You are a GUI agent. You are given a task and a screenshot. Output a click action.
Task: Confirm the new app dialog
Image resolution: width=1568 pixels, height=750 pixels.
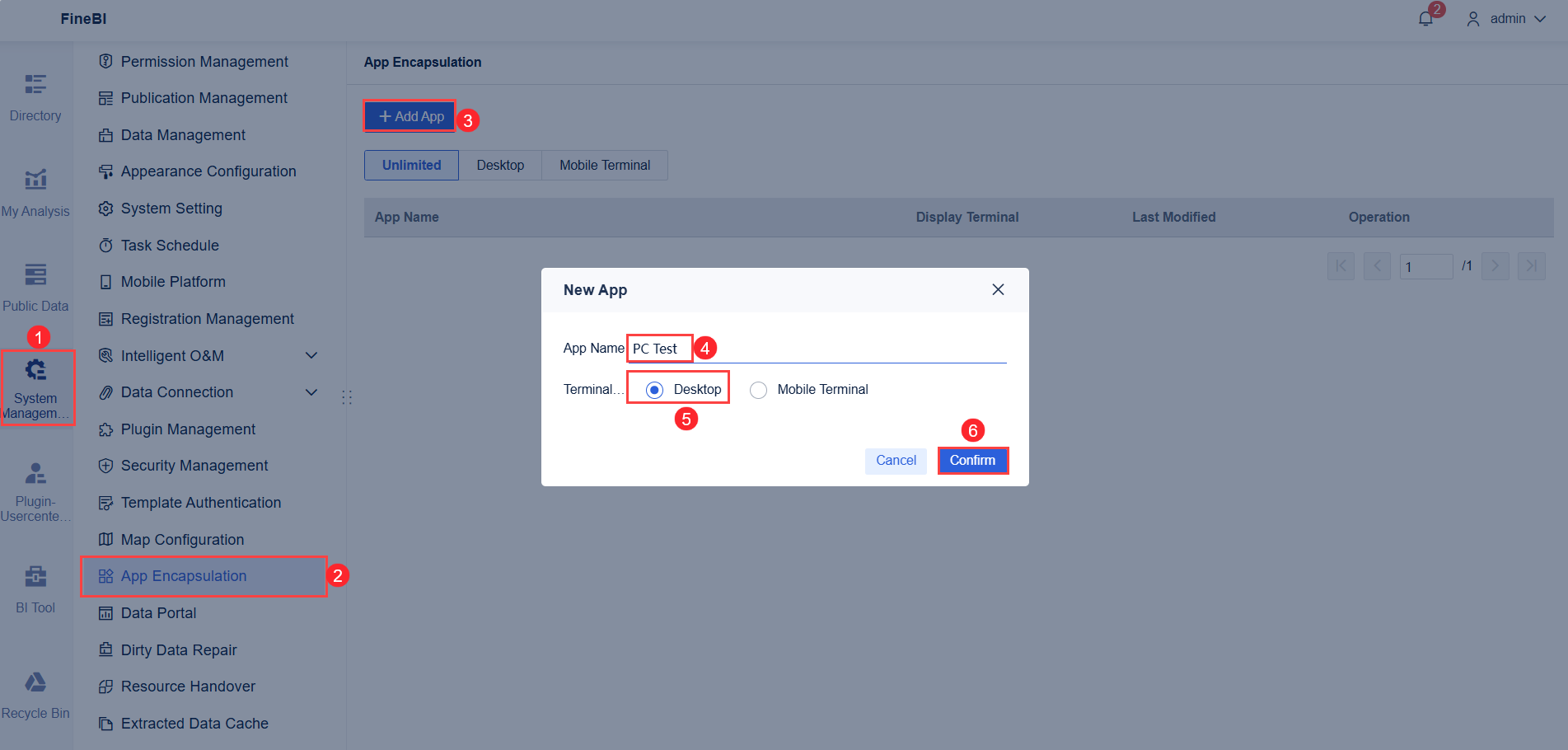pyautogui.click(x=973, y=460)
